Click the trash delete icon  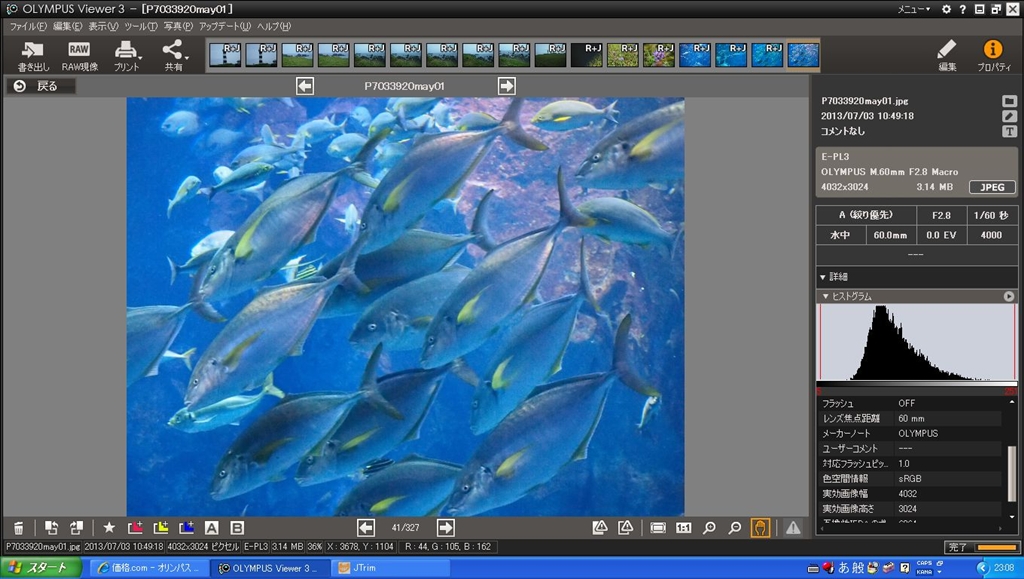click(x=18, y=528)
